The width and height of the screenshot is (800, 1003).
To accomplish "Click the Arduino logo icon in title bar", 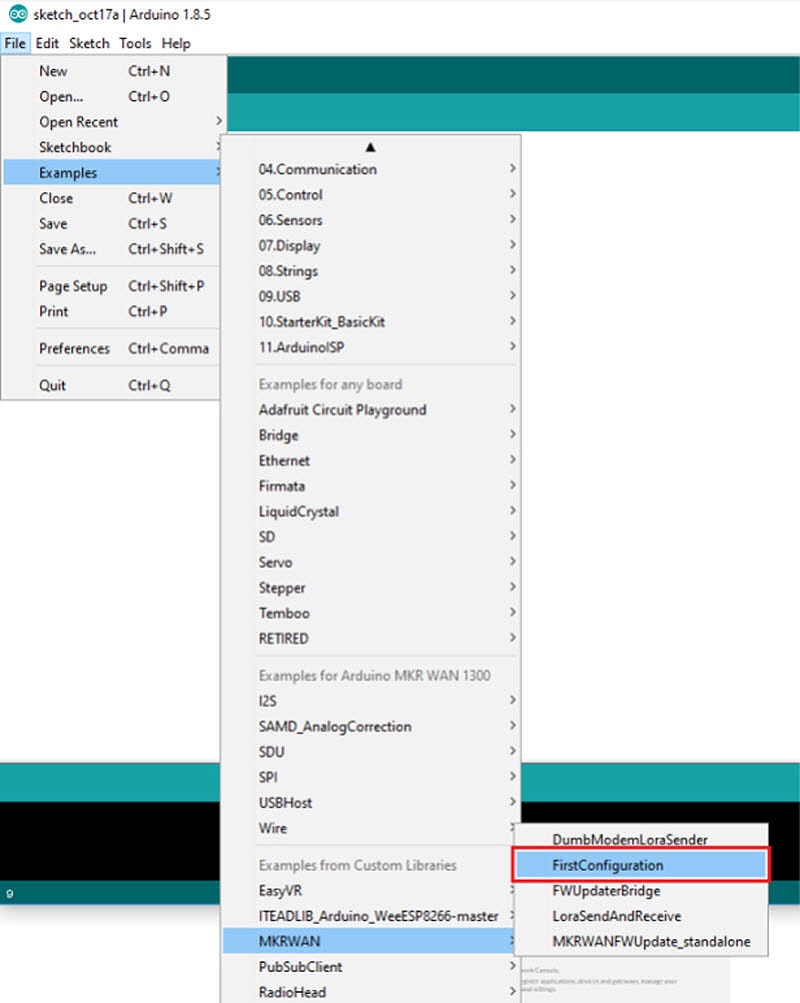I will point(17,16).
